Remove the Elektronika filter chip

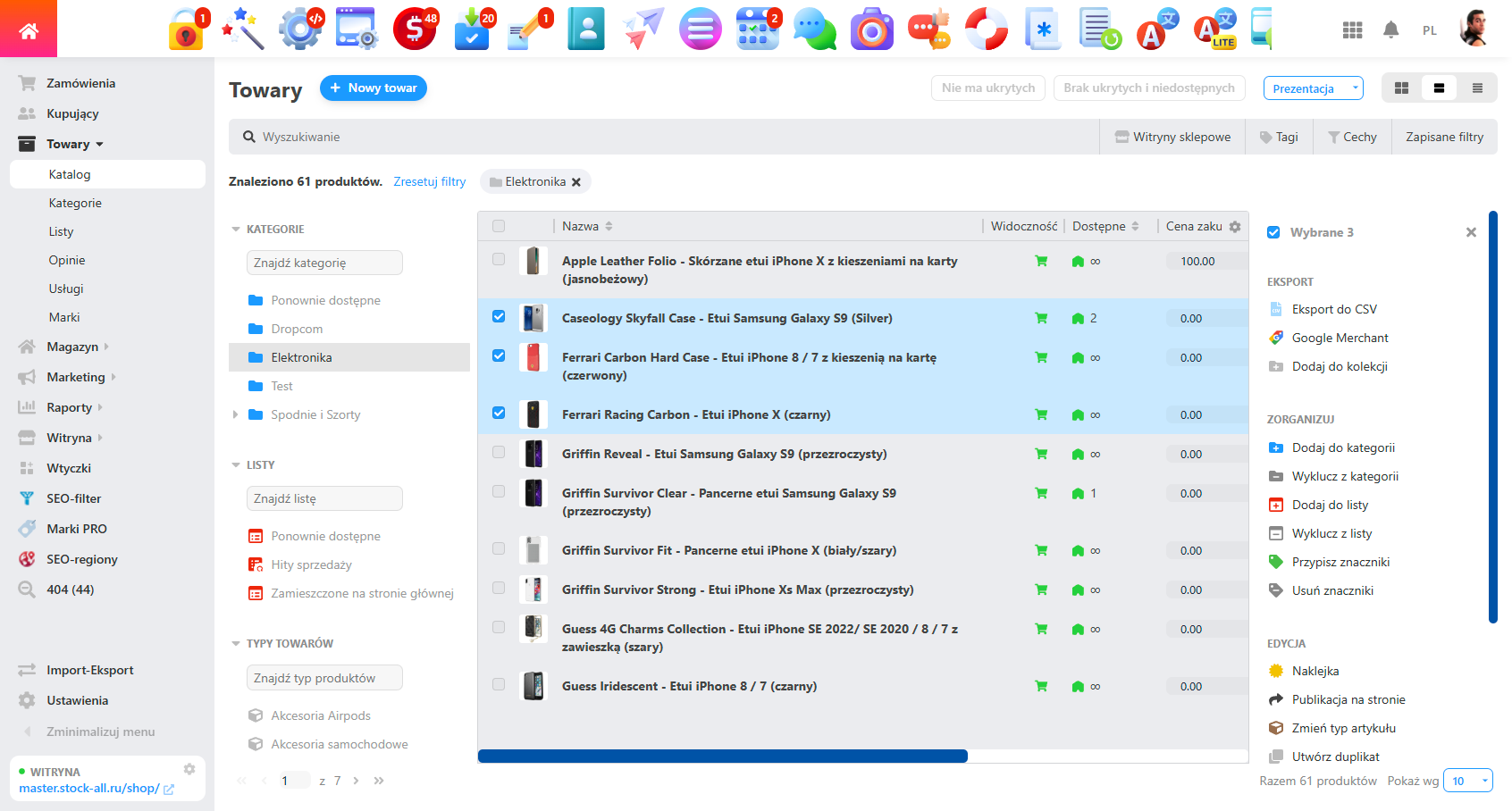[x=576, y=182]
